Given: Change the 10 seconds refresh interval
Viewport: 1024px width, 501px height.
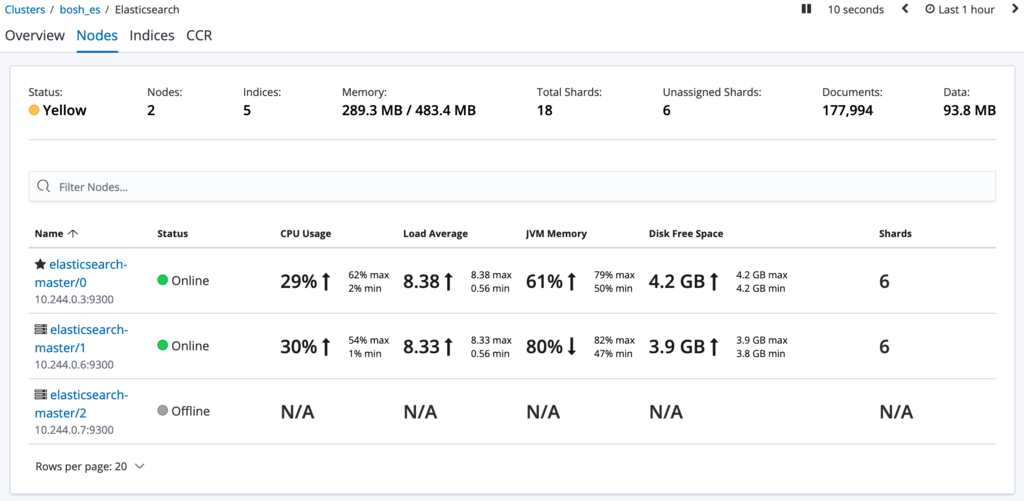Looking at the screenshot, I should pyautogui.click(x=856, y=9).
